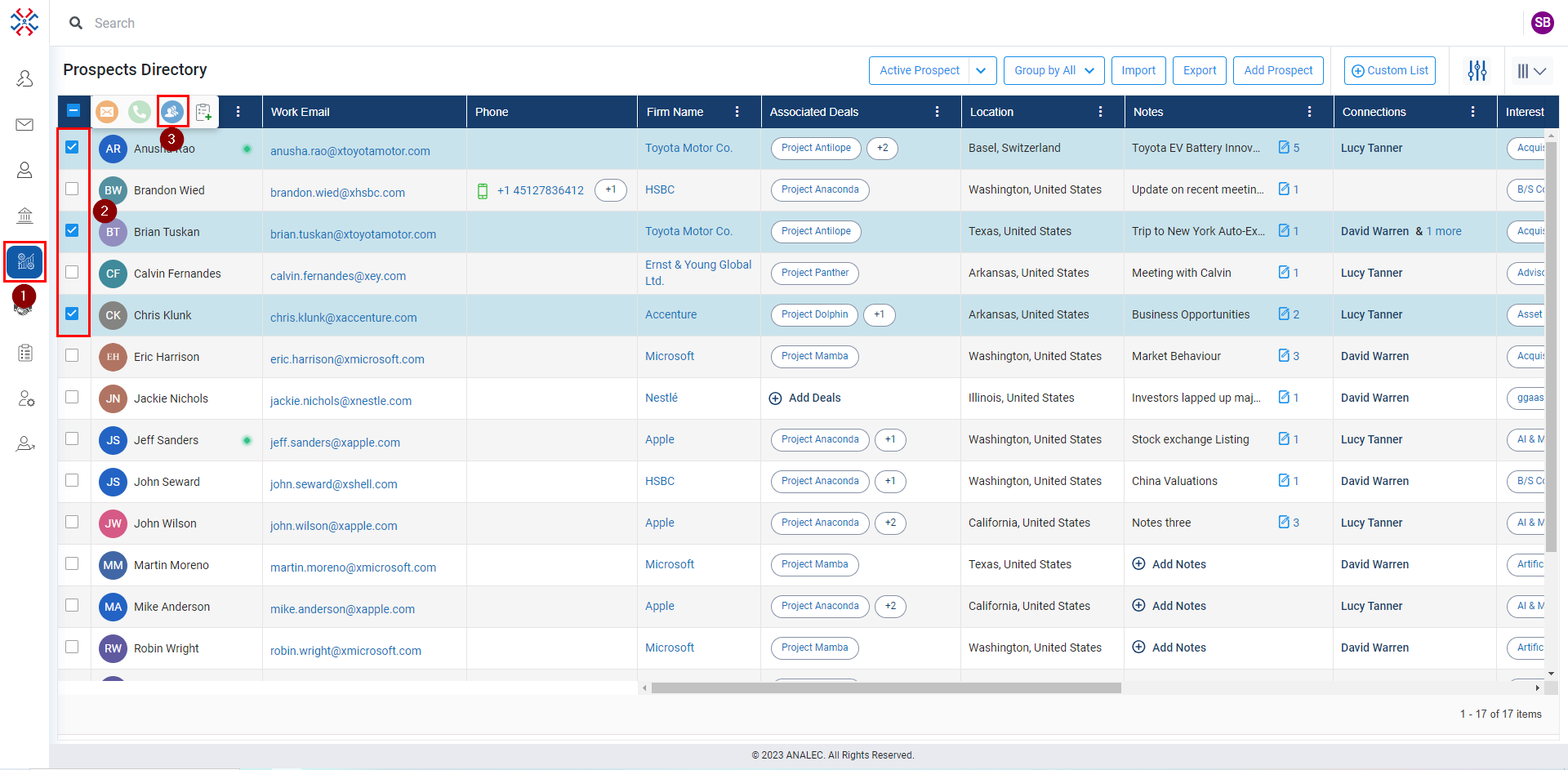Screen dimensions: 1568x770
Task: Click Add Notes for Mike Anderson
Action: coord(1169,606)
